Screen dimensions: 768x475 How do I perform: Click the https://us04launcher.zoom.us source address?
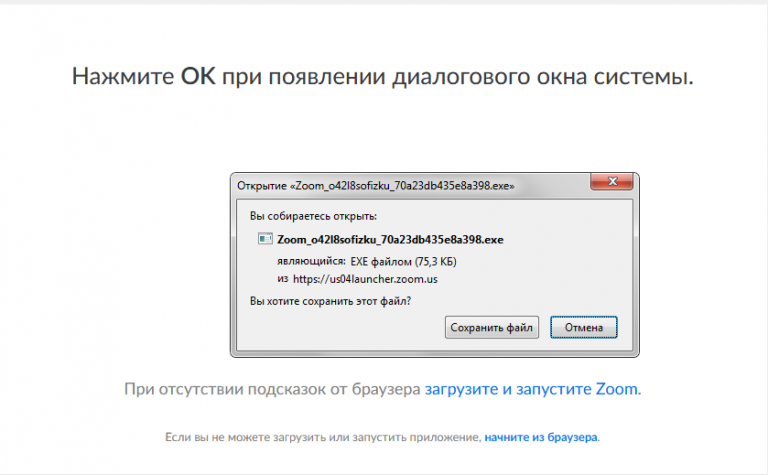coord(365,279)
